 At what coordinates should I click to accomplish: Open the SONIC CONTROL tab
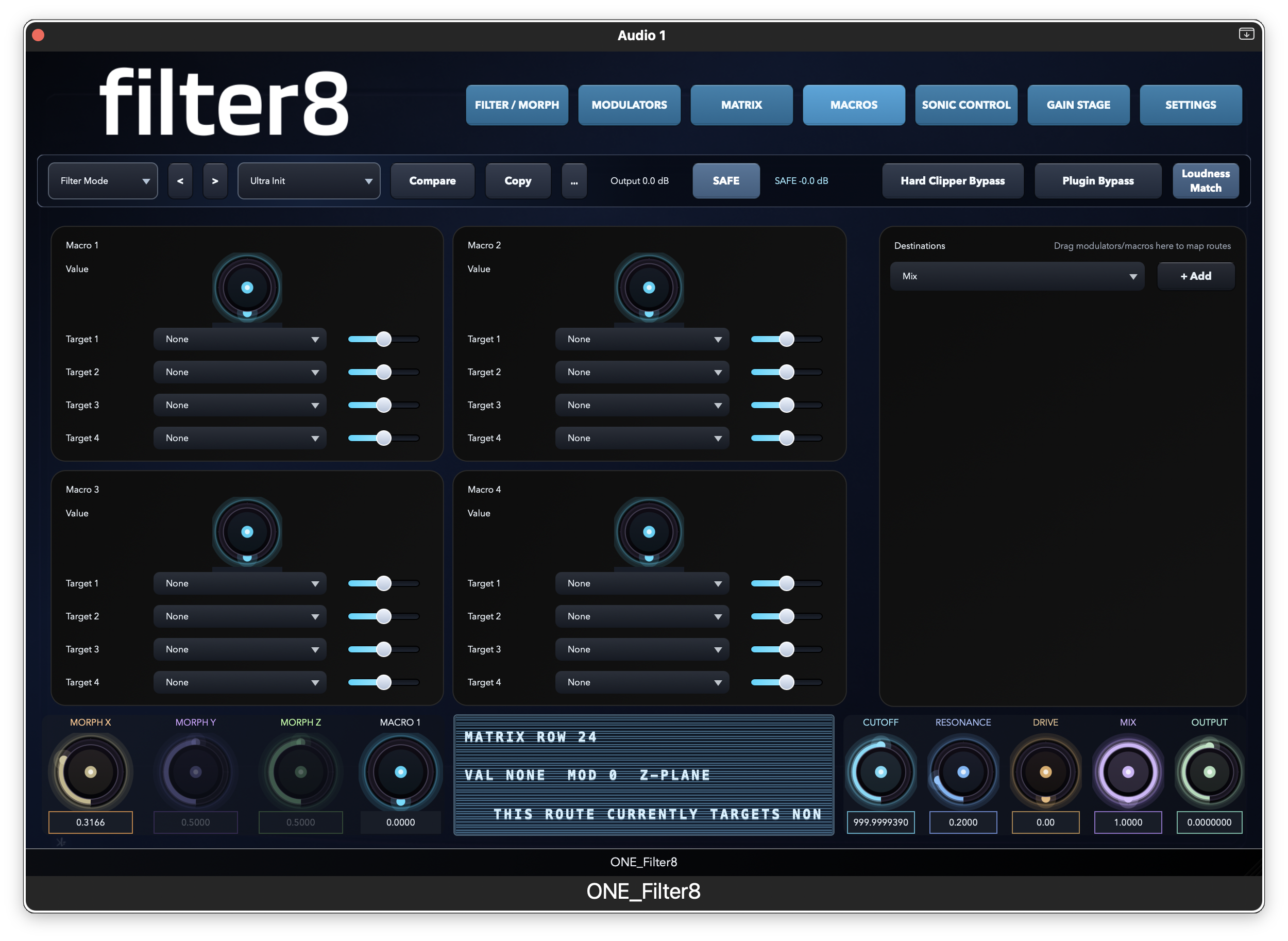tap(965, 105)
